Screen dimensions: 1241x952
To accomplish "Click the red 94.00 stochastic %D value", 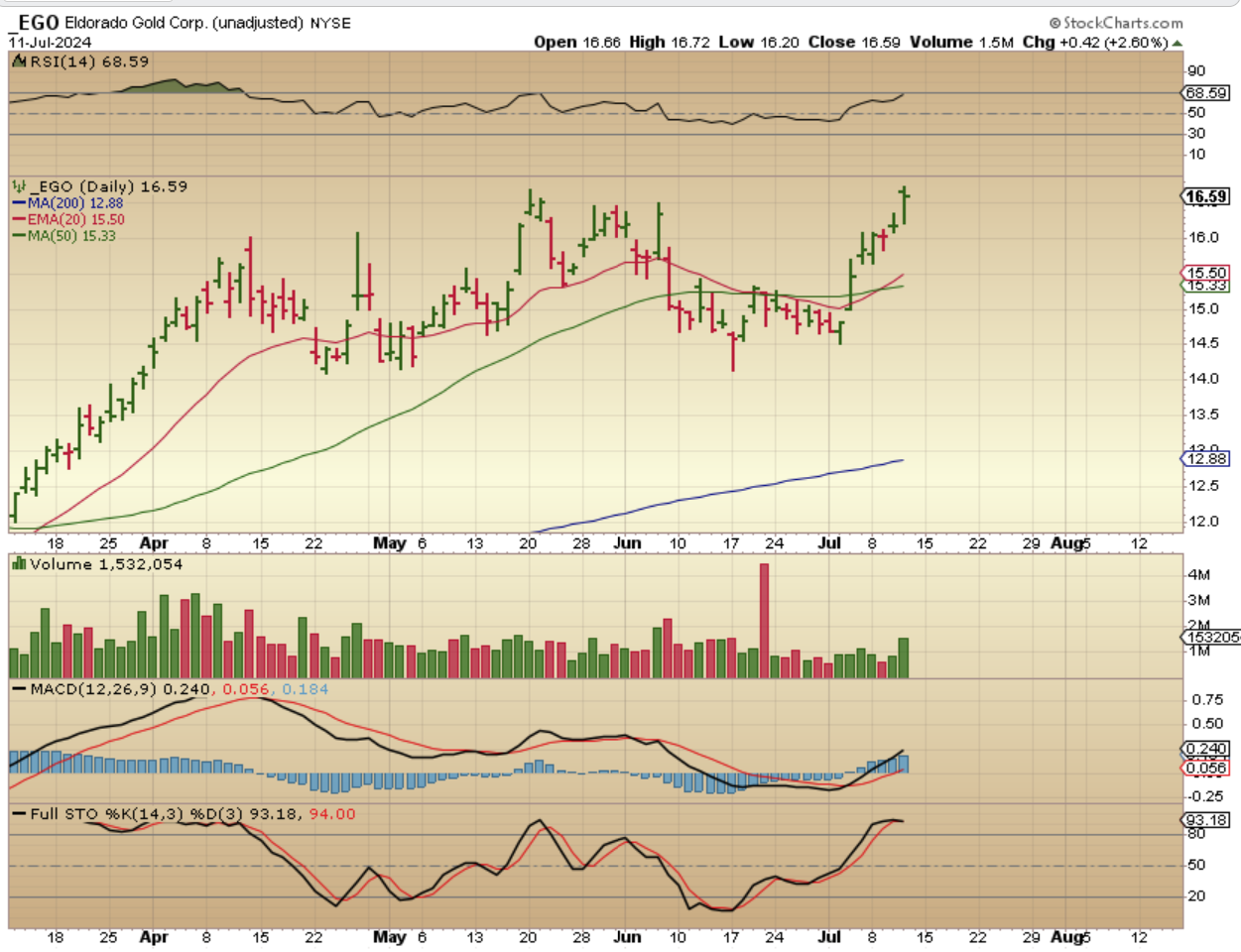I will pos(331,814).
